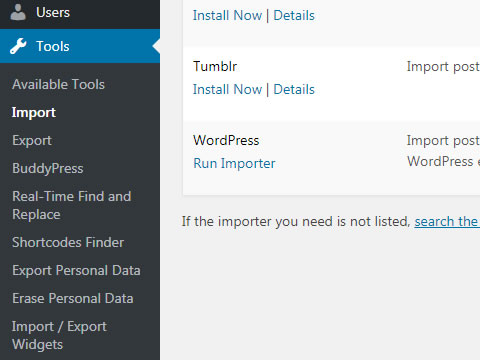The image size is (480, 360).
Task: Click the Tumblr importer name
Action: pyautogui.click(x=215, y=66)
